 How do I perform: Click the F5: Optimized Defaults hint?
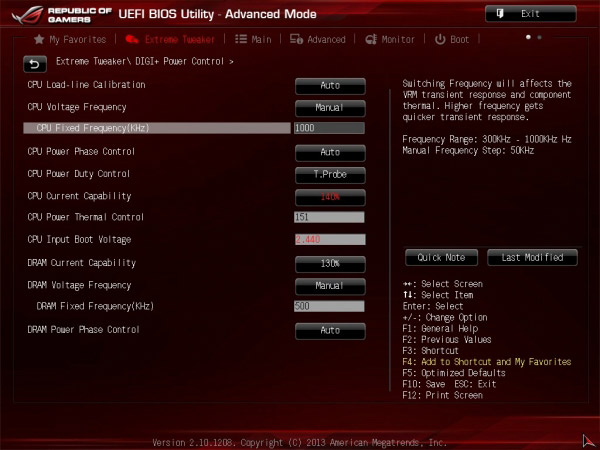click(x=454, y=373)
